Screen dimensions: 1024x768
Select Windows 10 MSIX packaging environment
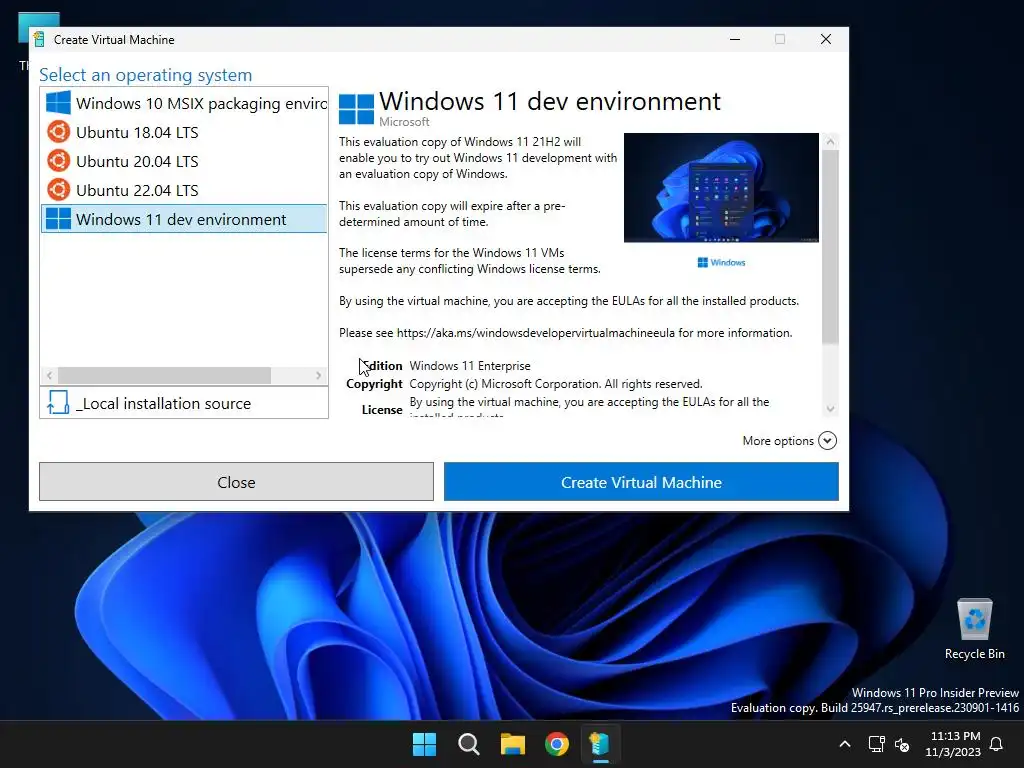184,103
